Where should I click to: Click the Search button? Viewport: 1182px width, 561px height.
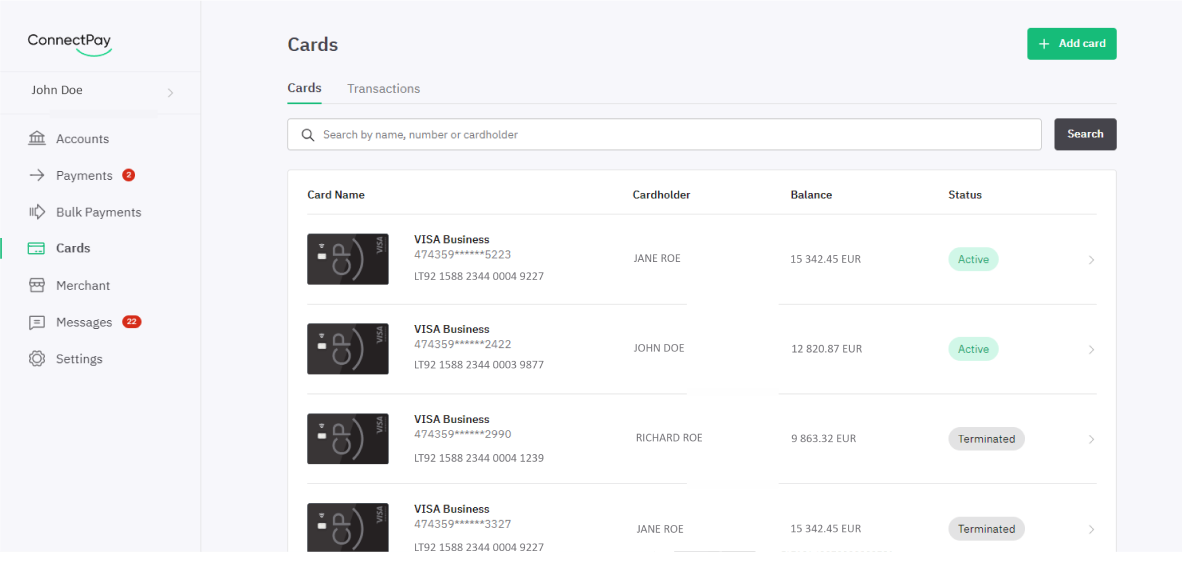tap(1085, 134)
